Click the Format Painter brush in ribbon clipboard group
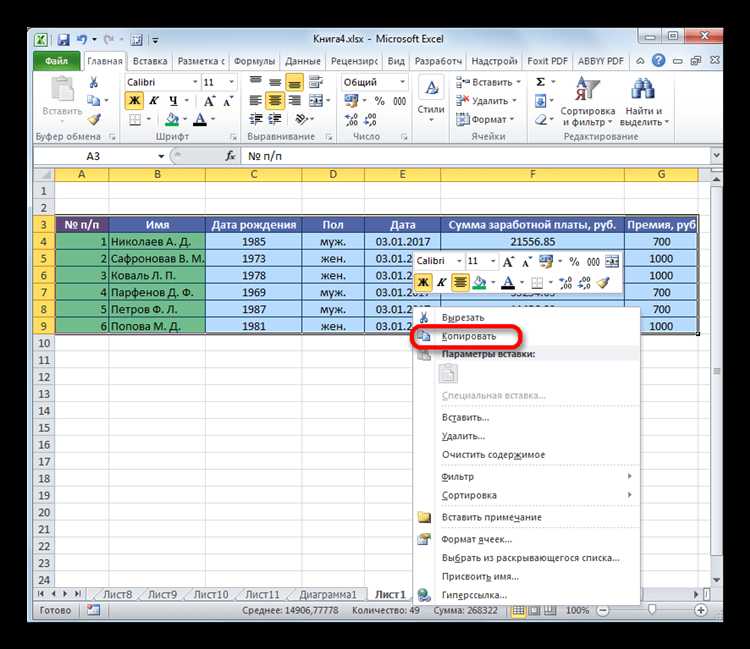This screenshot has width=750, height=649. (x=94, y=119)
